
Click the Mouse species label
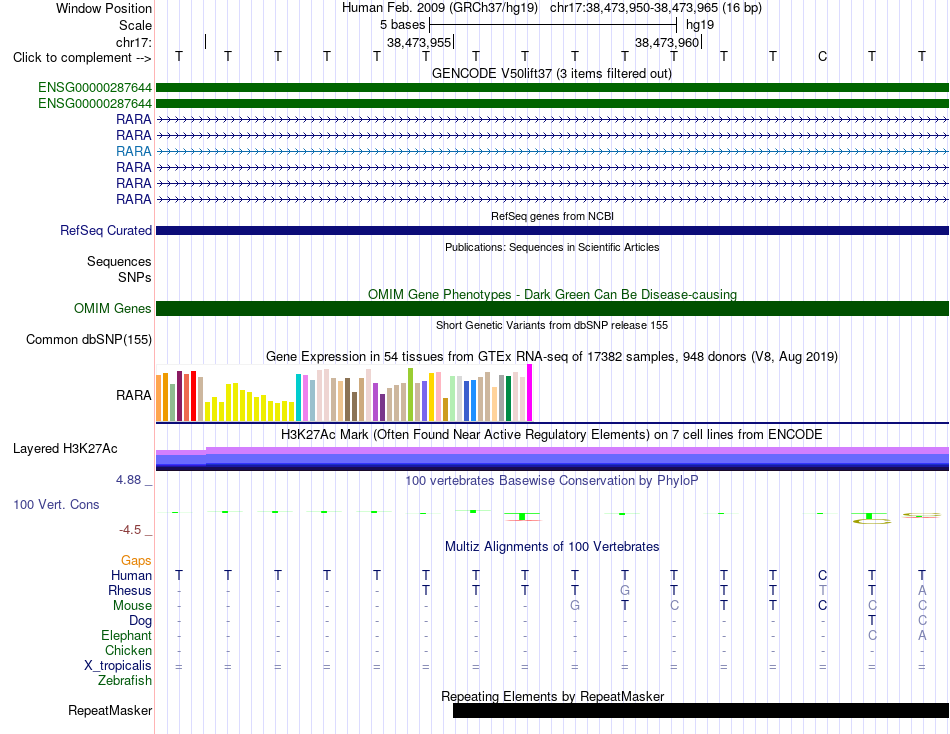pos(132,606)
